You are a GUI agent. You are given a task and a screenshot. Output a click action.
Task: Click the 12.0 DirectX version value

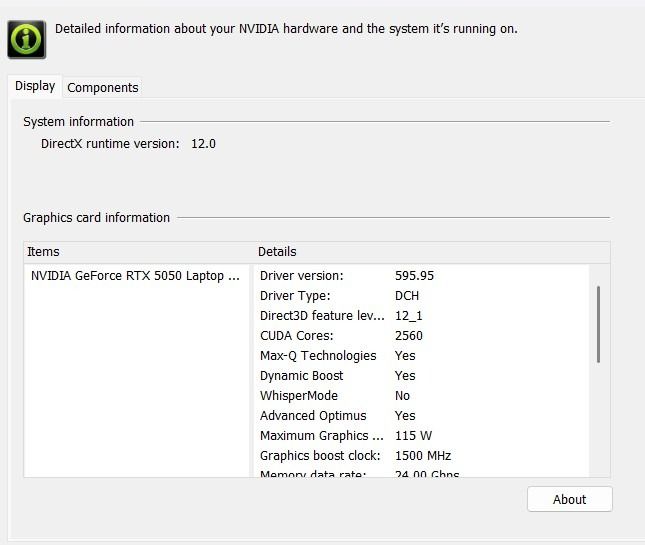[203, 144]
